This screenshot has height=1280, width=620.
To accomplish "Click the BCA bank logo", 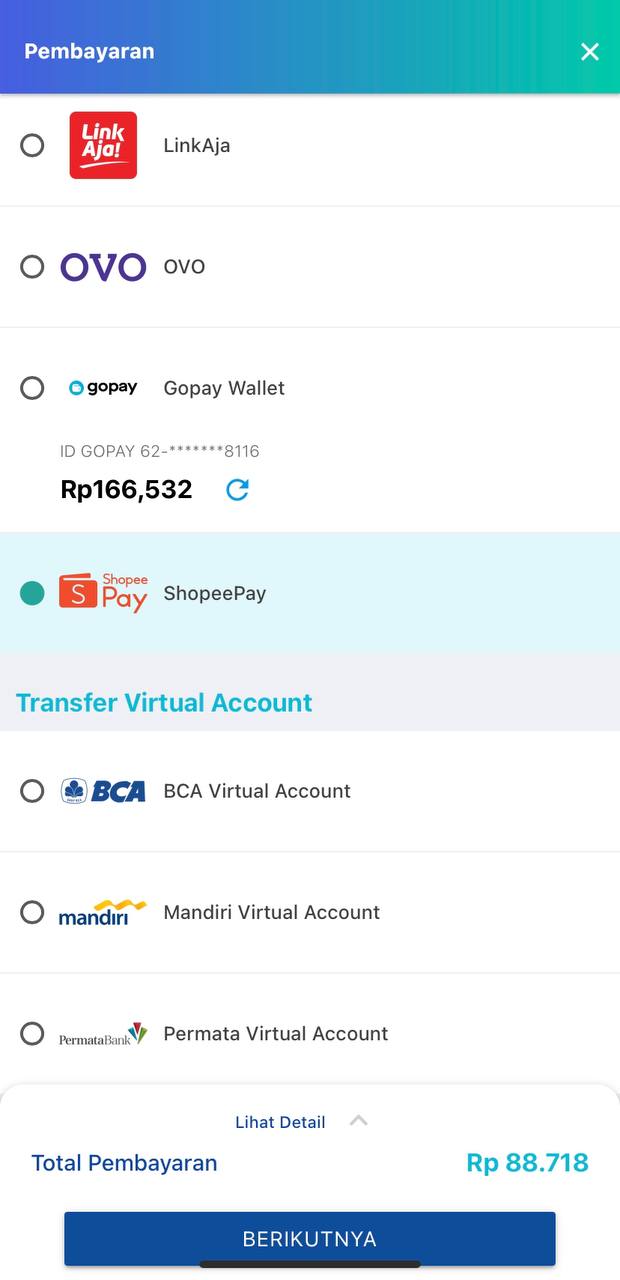I will (x=103, y=791).
